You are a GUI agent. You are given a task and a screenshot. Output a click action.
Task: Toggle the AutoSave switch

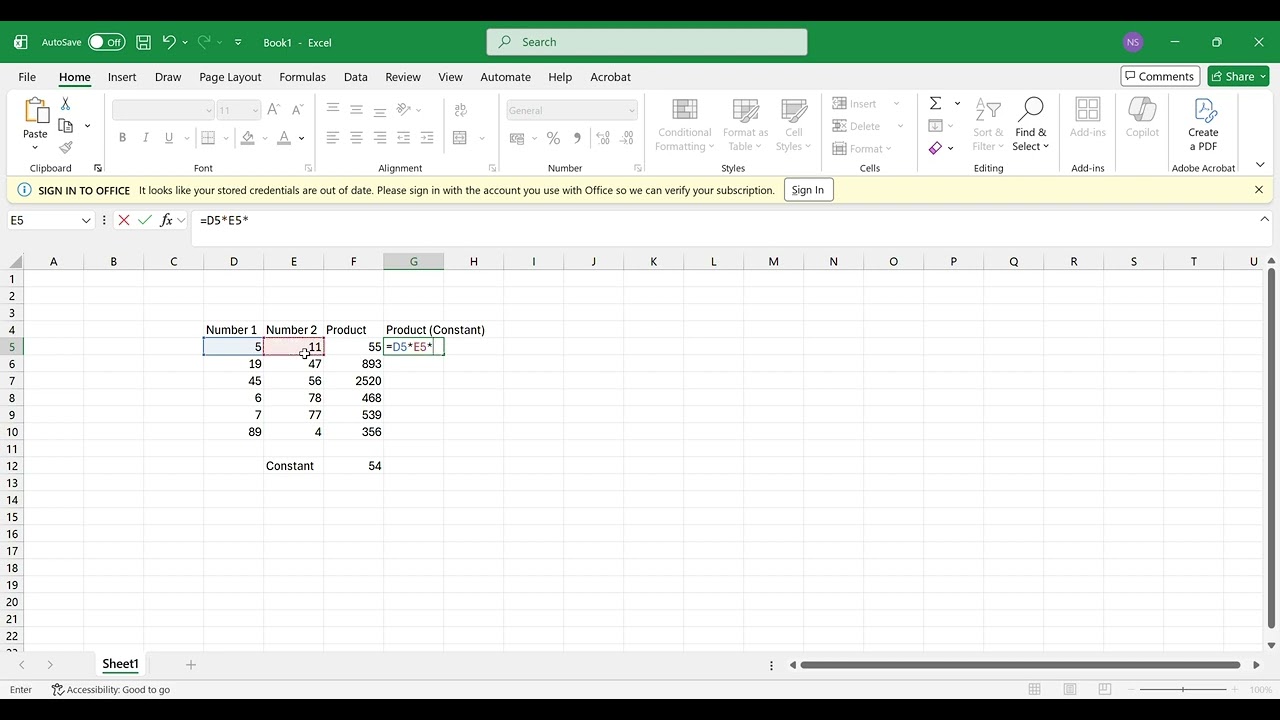[x=106, y=42]
